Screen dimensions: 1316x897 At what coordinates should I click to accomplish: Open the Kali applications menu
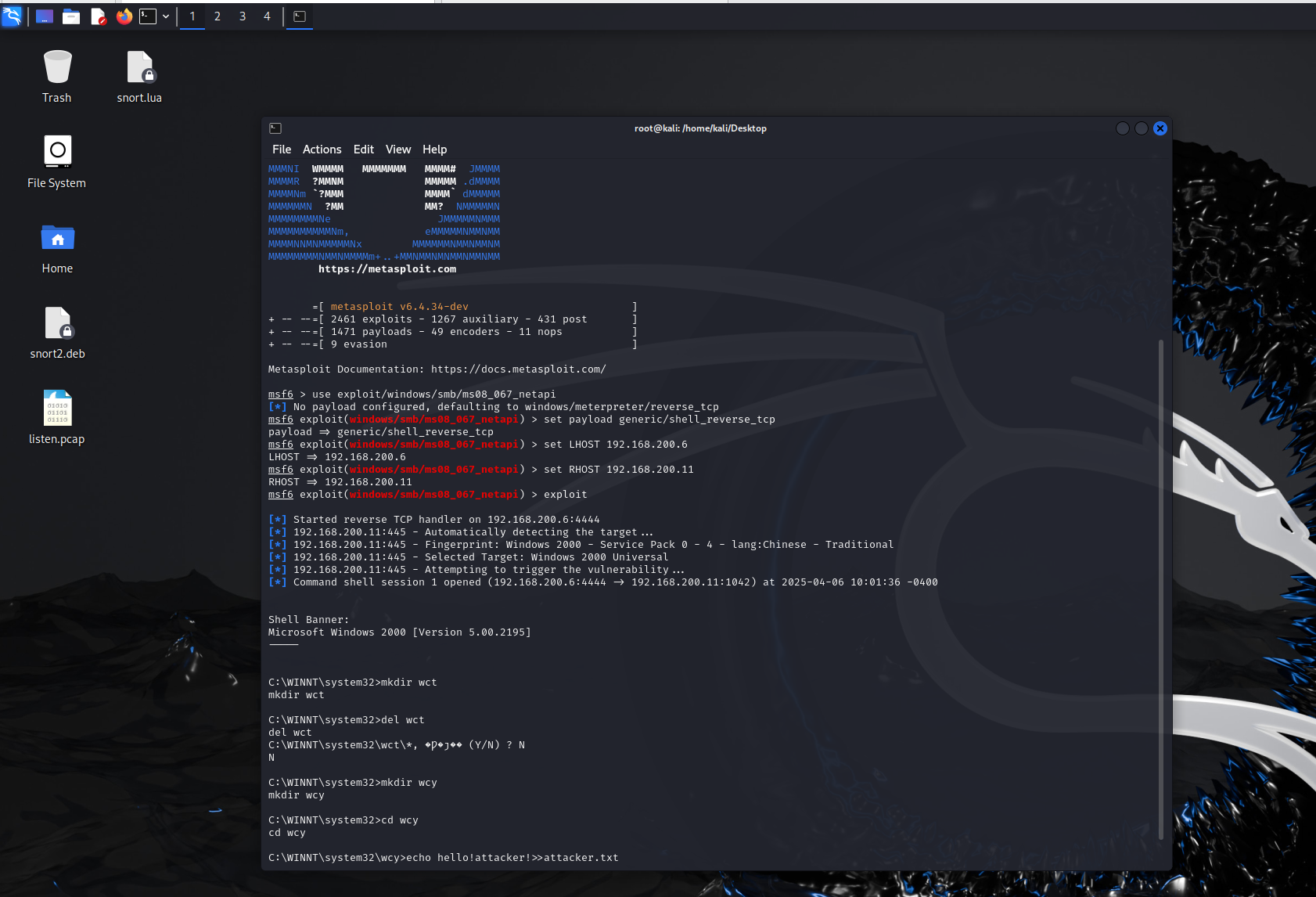(12, 16)
